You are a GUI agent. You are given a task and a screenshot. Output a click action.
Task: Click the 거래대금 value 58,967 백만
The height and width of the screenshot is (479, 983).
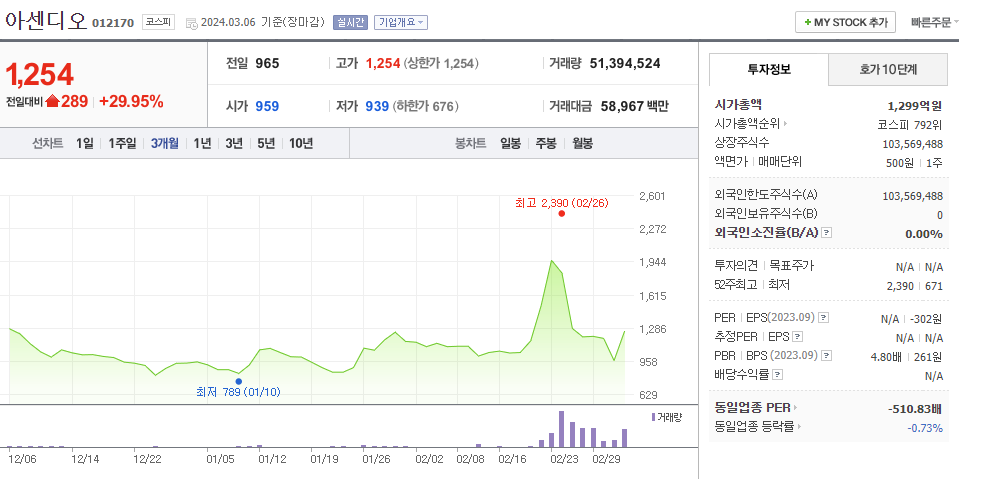coord(634,106)
